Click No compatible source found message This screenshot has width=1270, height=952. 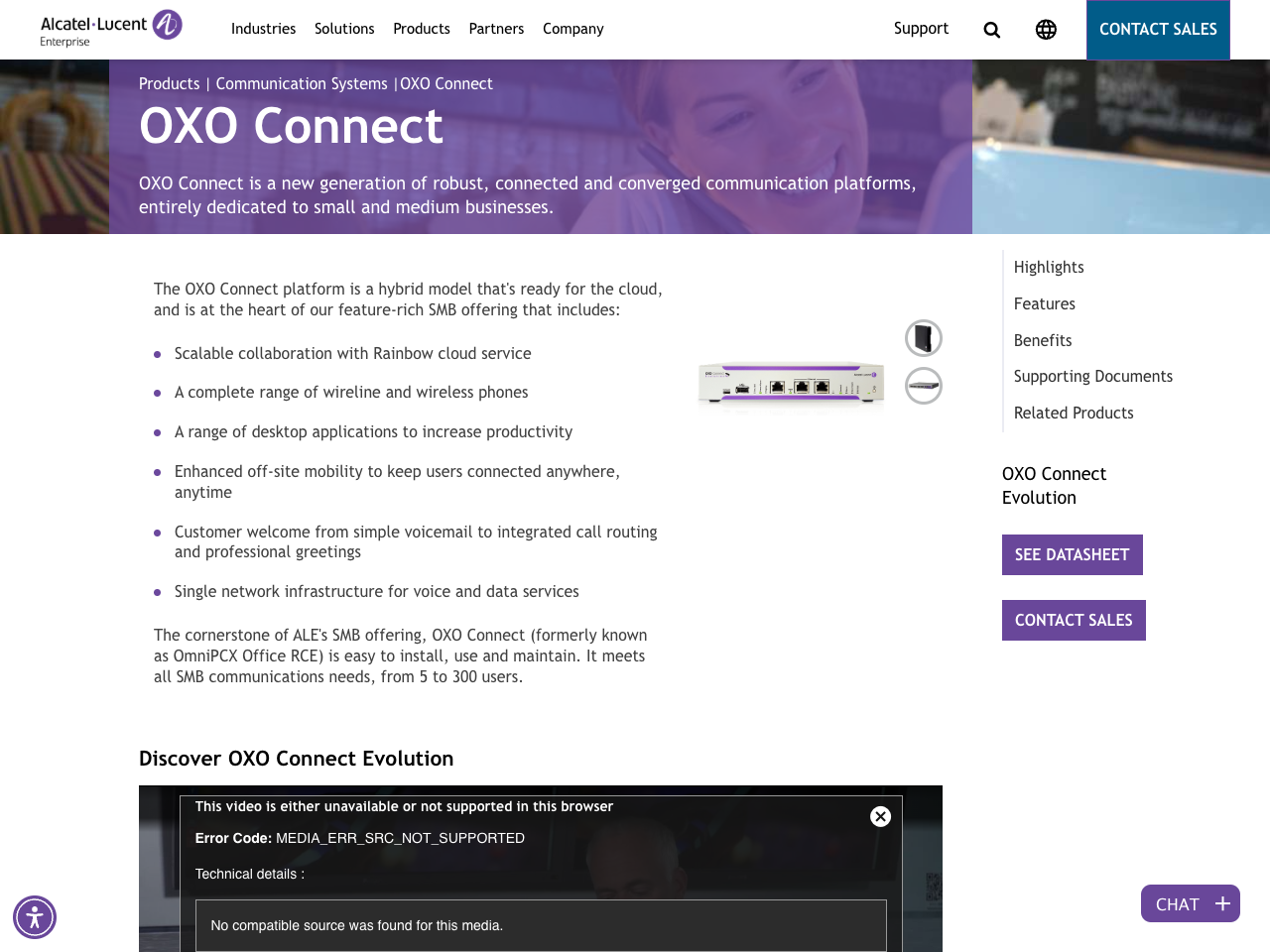coord(357,925)
